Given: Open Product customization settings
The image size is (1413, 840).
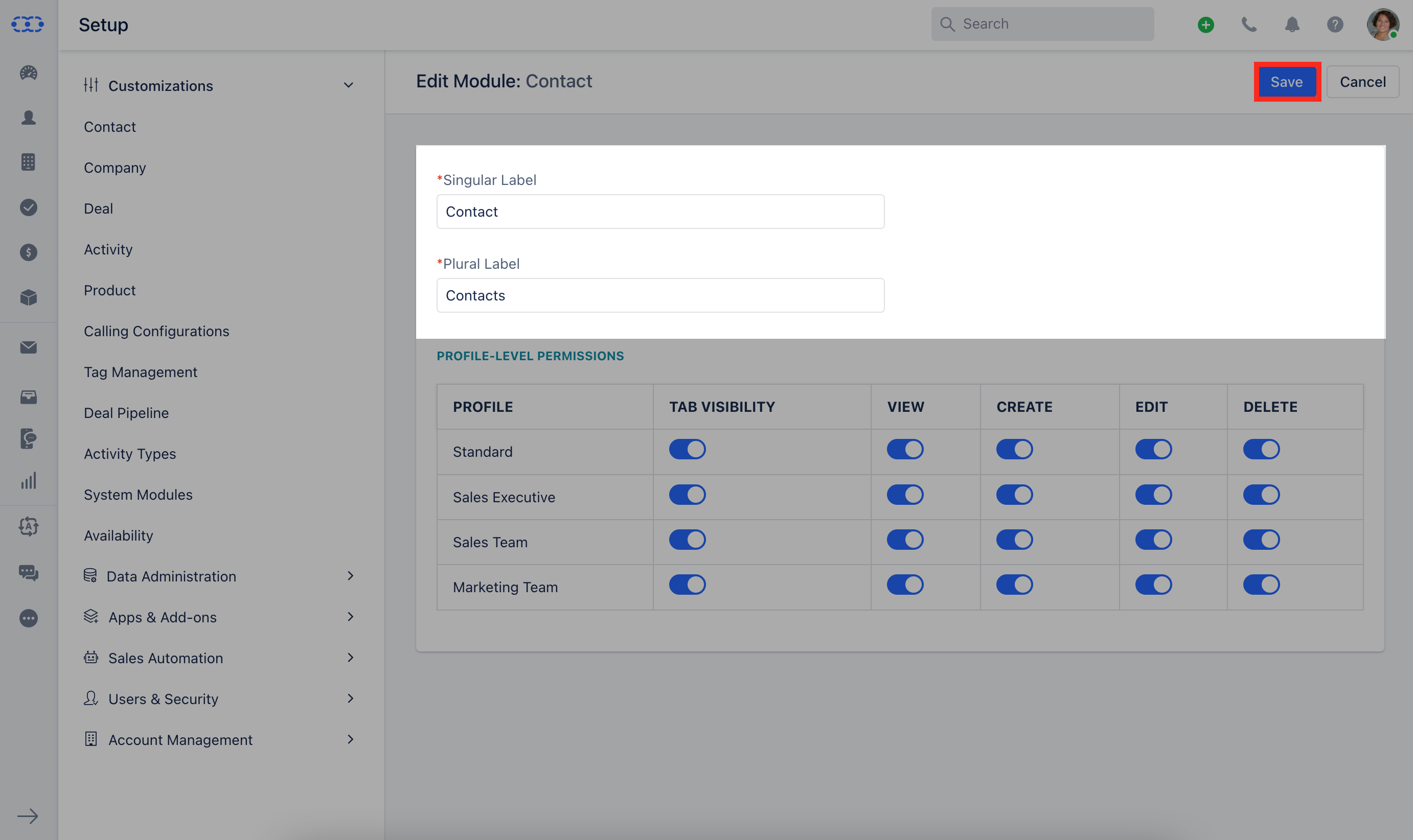Looking at the screenshot, I should pyautogui.click(x=110, y=290).
